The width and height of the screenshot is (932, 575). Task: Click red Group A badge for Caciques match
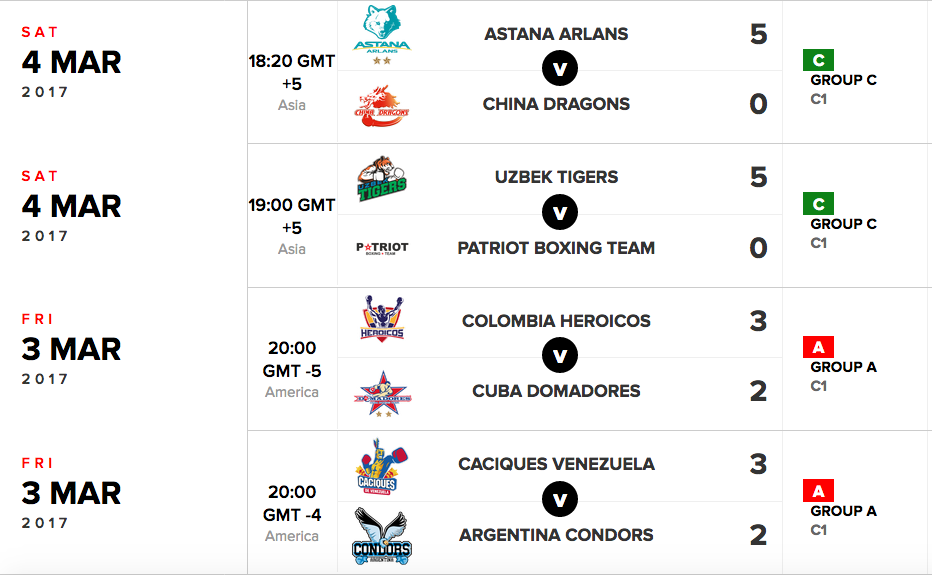tap(819, 491)
